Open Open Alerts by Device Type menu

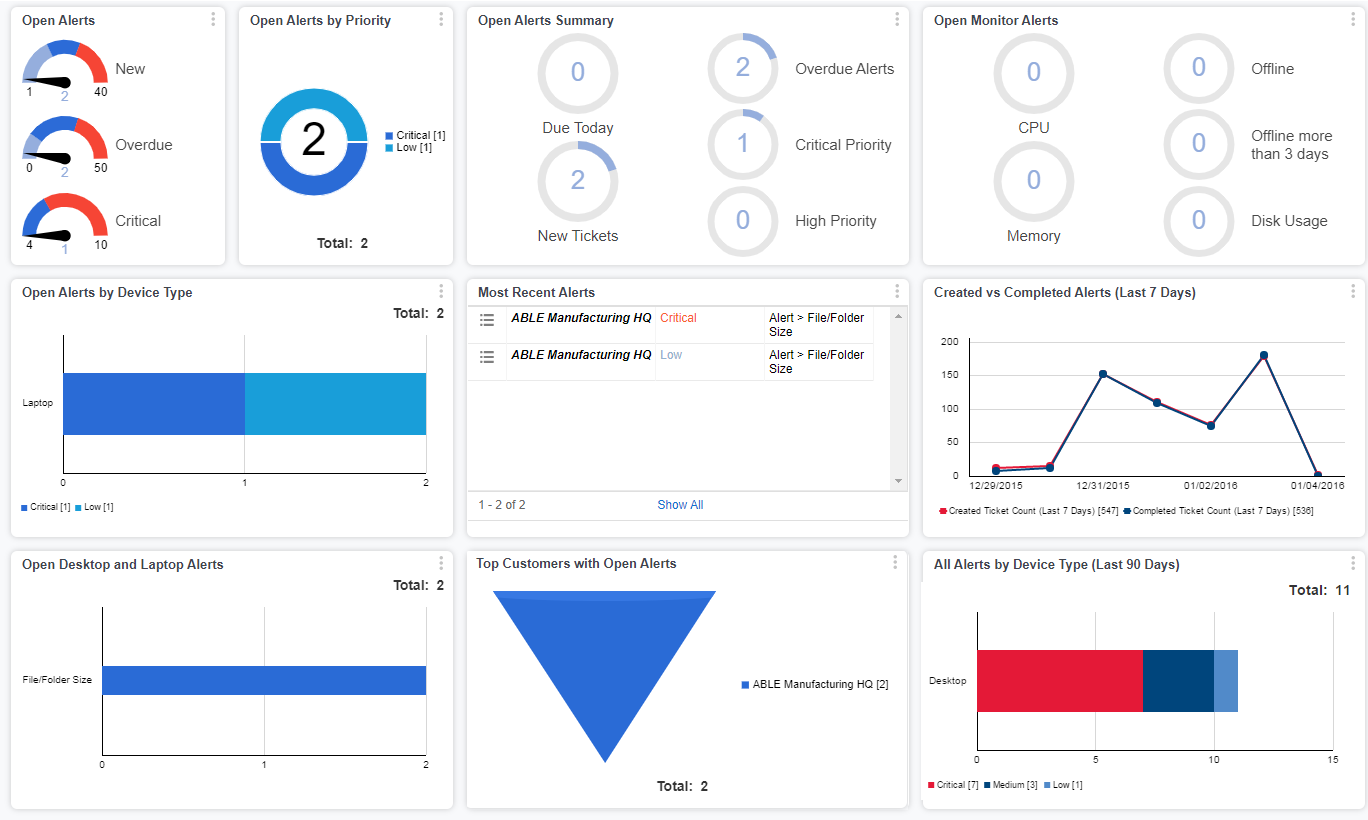(441, 292)
